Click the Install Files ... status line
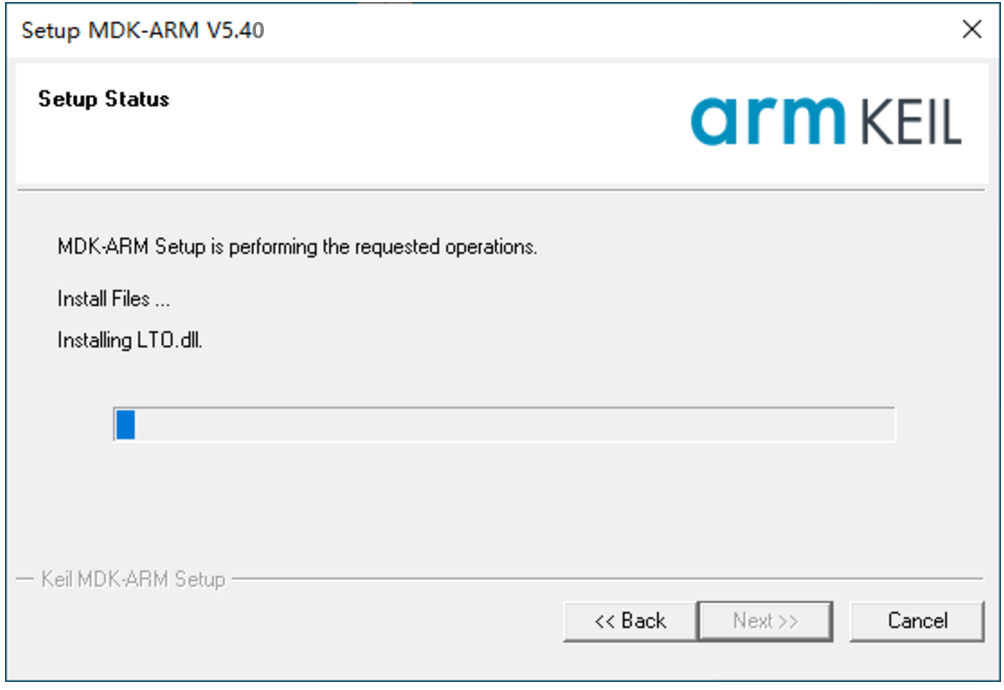This screenshot has height=690, width=1004. 113,299
